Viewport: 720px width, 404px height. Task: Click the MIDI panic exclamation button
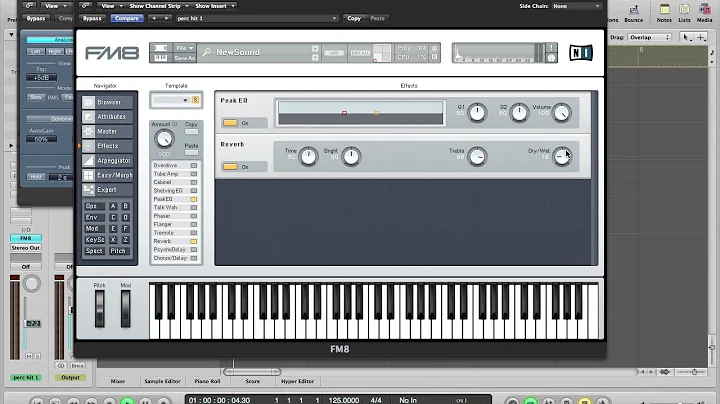pos(551,48)
